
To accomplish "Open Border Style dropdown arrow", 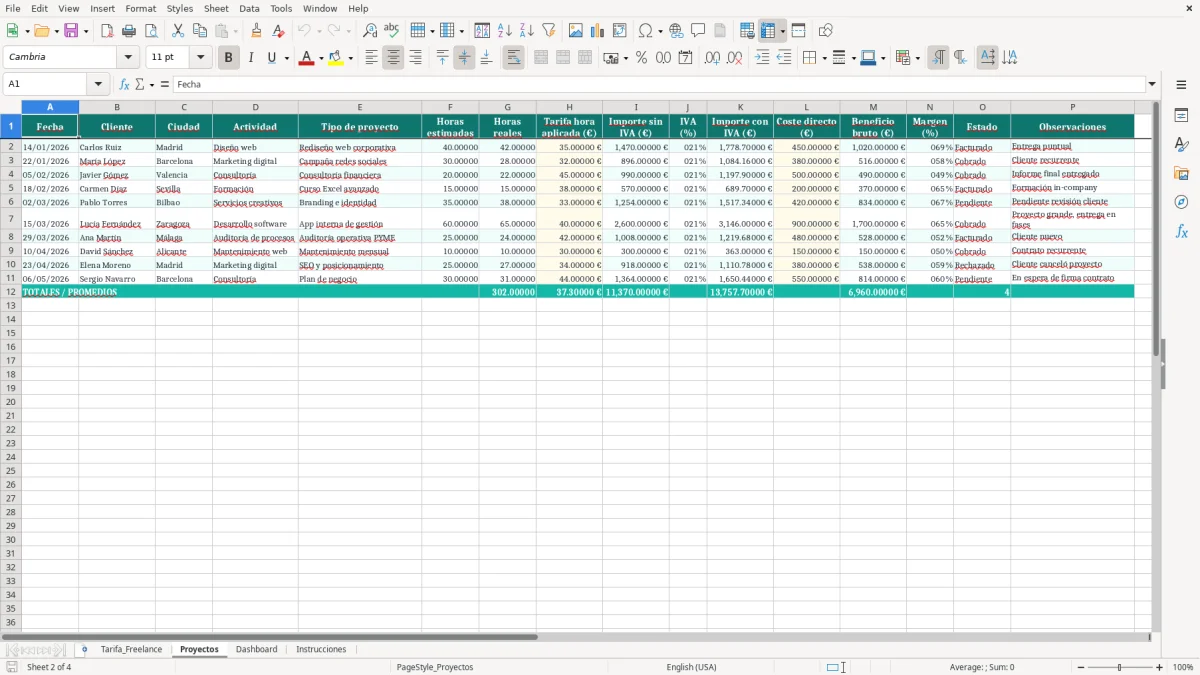I will (853, 58).
